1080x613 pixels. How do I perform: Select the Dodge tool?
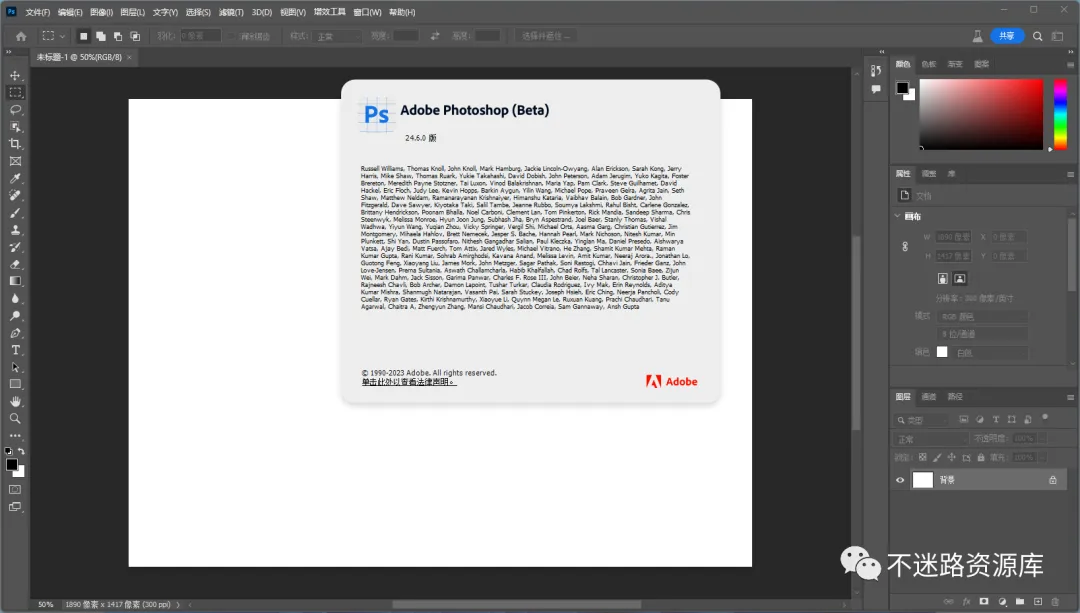pos(15,315)
